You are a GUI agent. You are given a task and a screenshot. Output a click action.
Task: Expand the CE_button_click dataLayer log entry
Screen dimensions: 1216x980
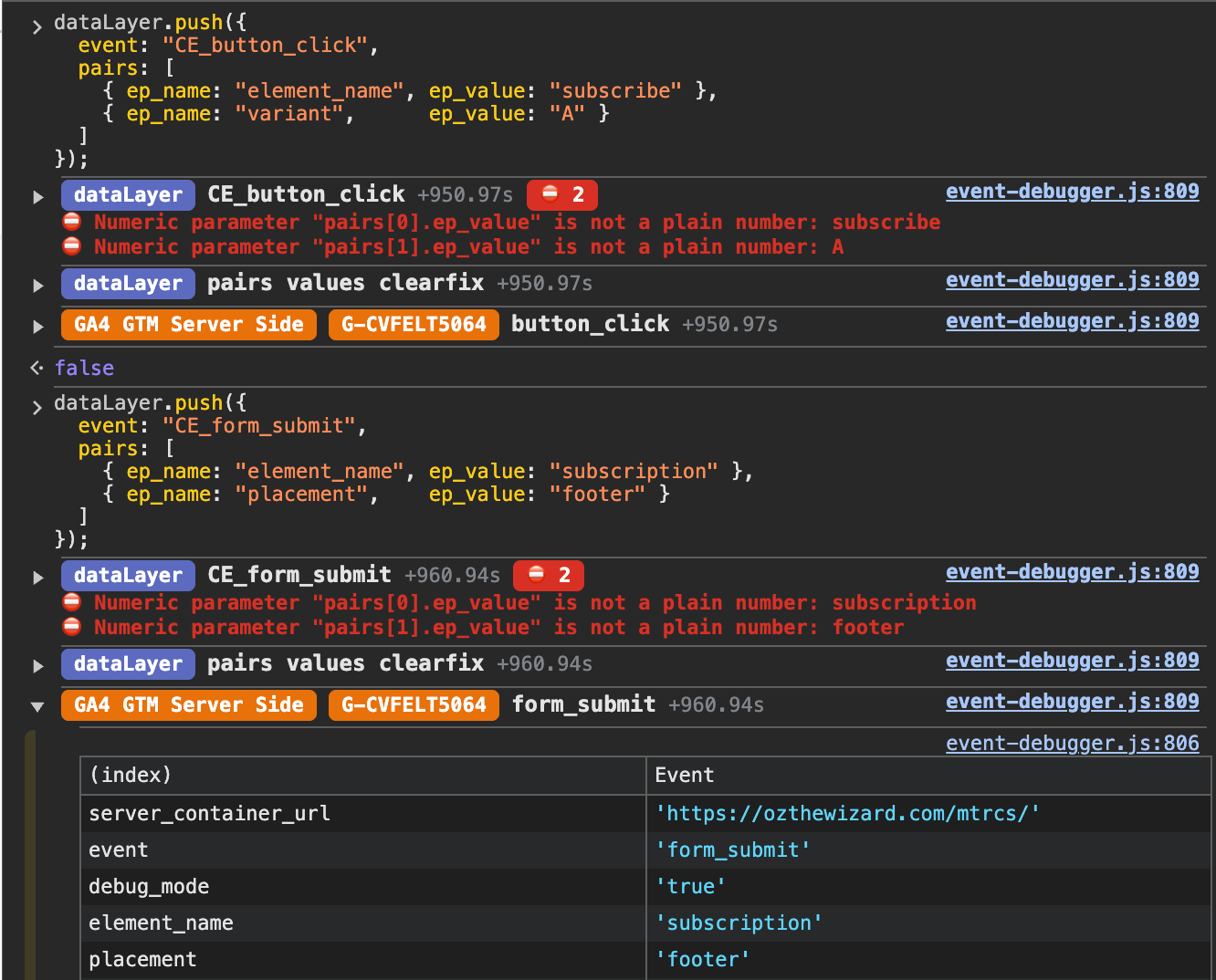[x=38, y=196]
